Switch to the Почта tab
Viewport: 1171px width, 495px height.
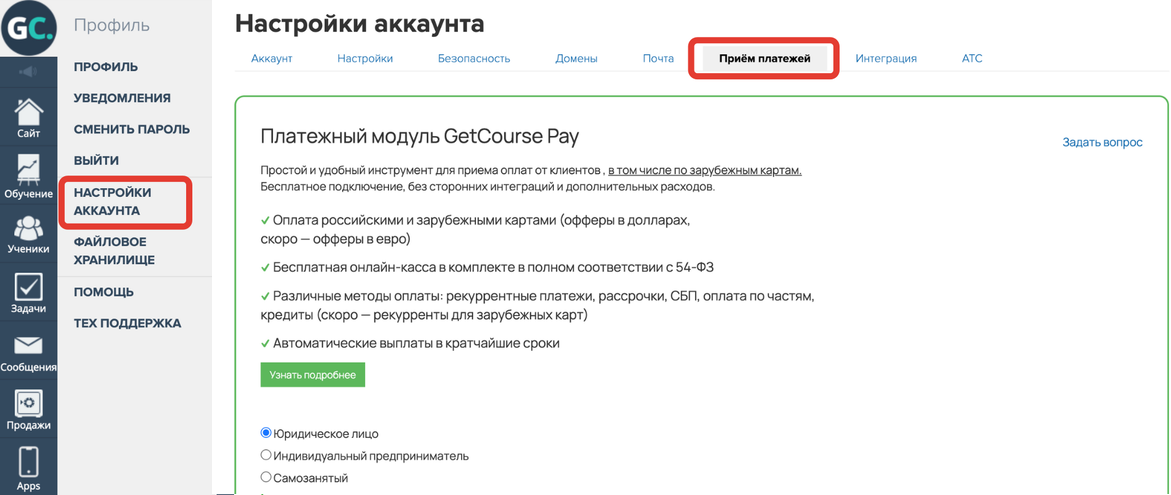point(658,58)
